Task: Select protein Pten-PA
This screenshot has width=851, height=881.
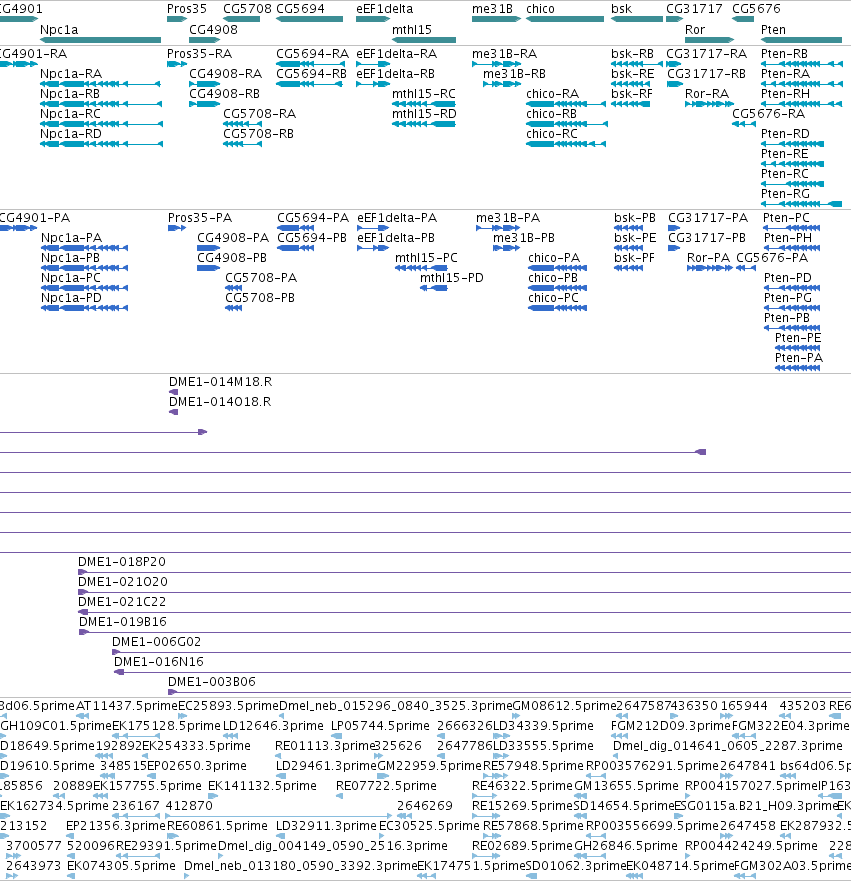Action: point(798,368)
